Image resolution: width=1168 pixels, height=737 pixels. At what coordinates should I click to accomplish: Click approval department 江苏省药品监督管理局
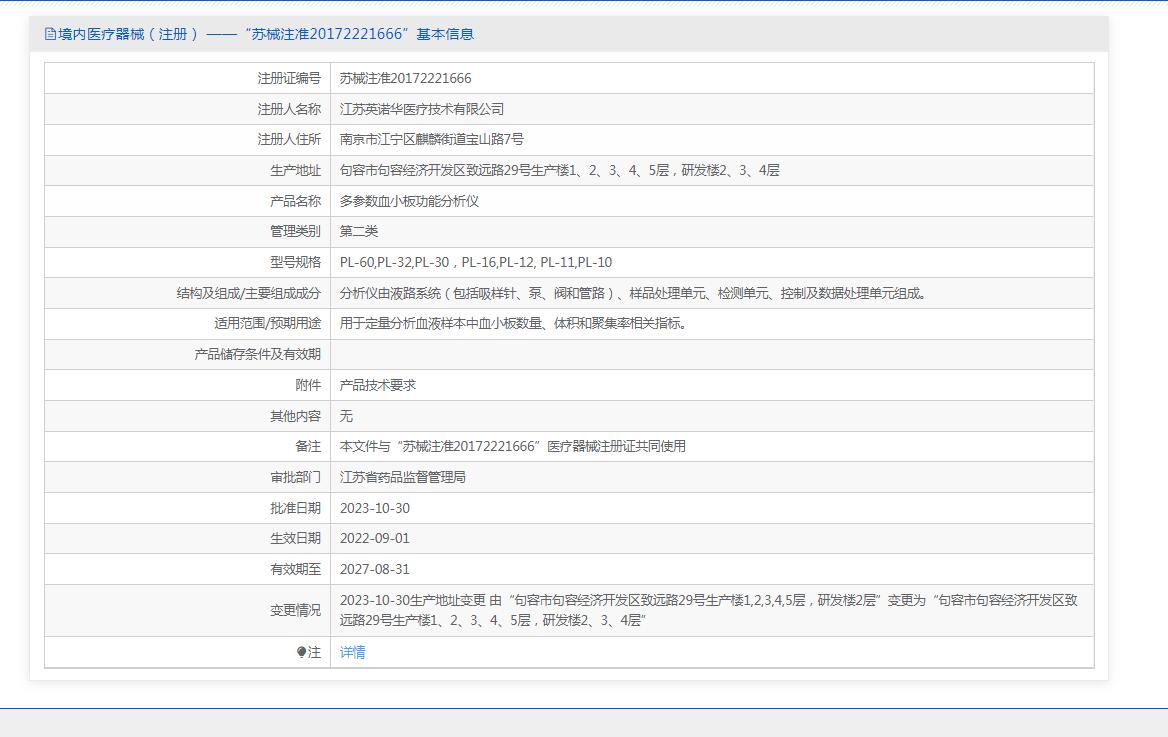coord(402,478)
